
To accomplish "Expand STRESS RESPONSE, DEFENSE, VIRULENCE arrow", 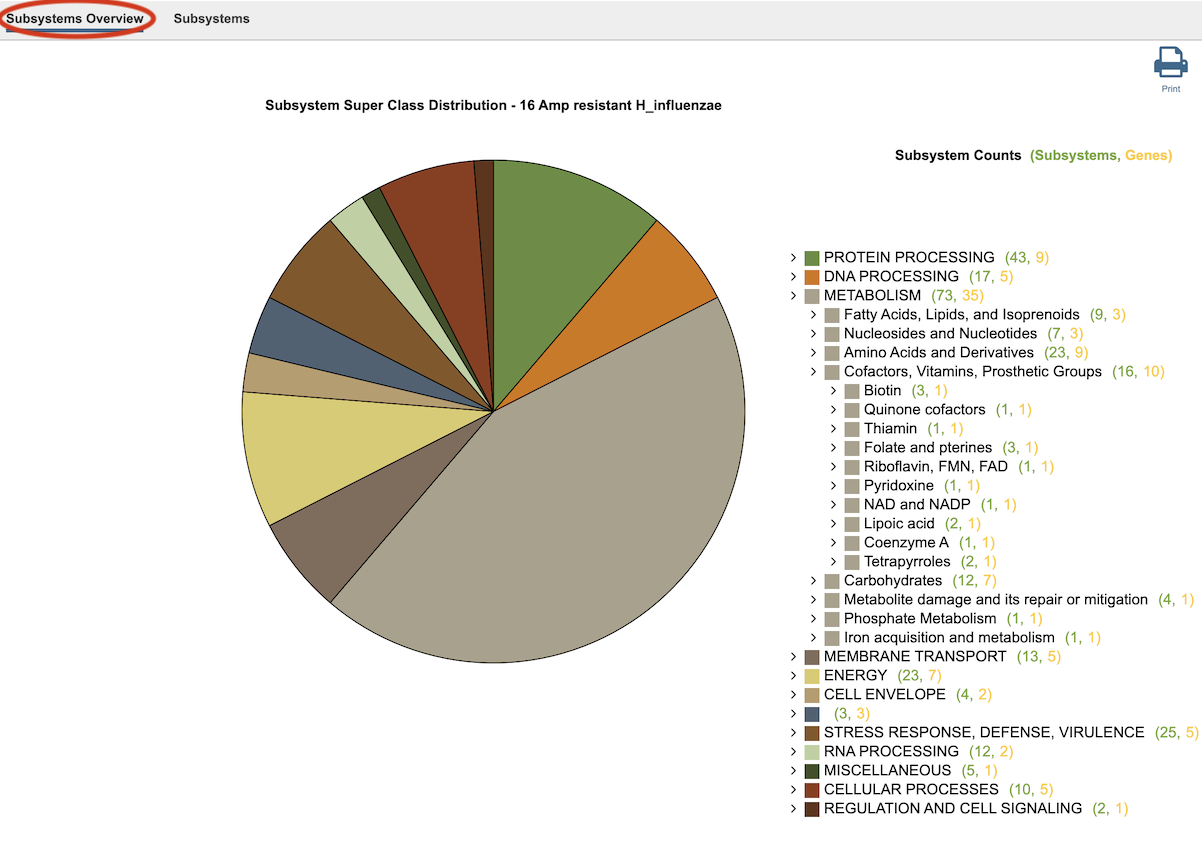I will 793,732.
